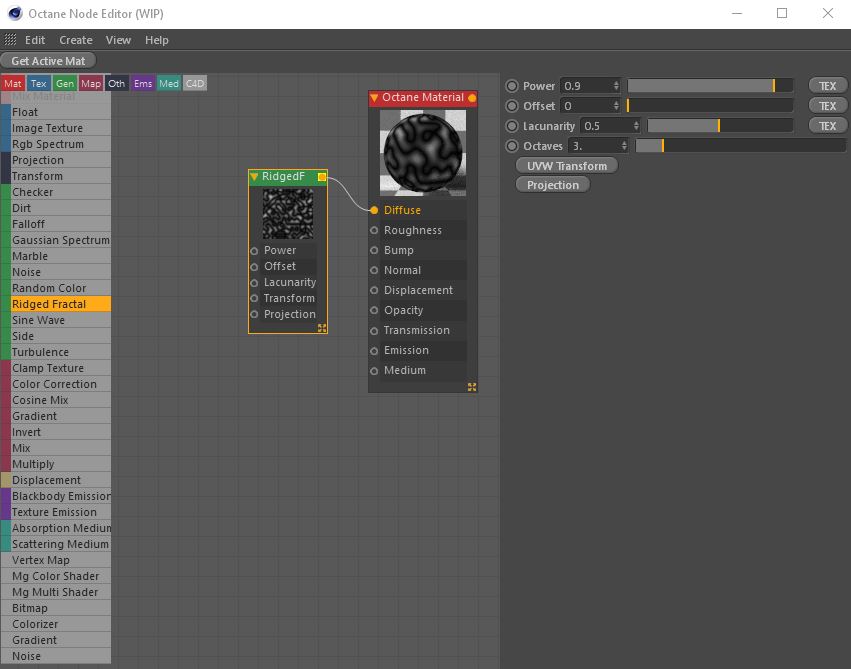This screenshot has height=669, width=851.
Task: Click the yellow Diffuse port on Octane Material
Action: (x=374, y=210)
